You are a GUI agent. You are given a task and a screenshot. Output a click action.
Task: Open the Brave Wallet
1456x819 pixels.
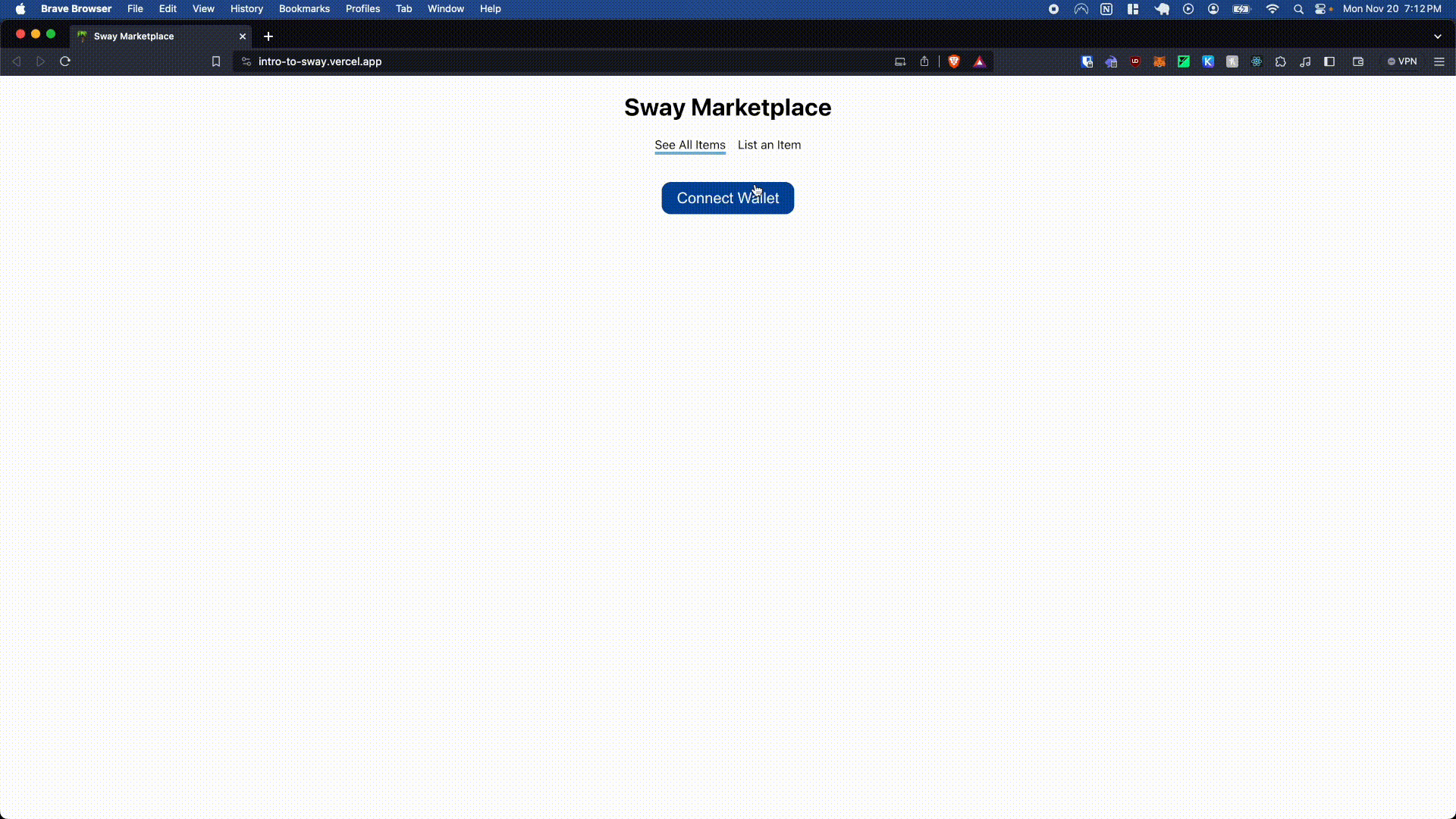coord(1358,61)
